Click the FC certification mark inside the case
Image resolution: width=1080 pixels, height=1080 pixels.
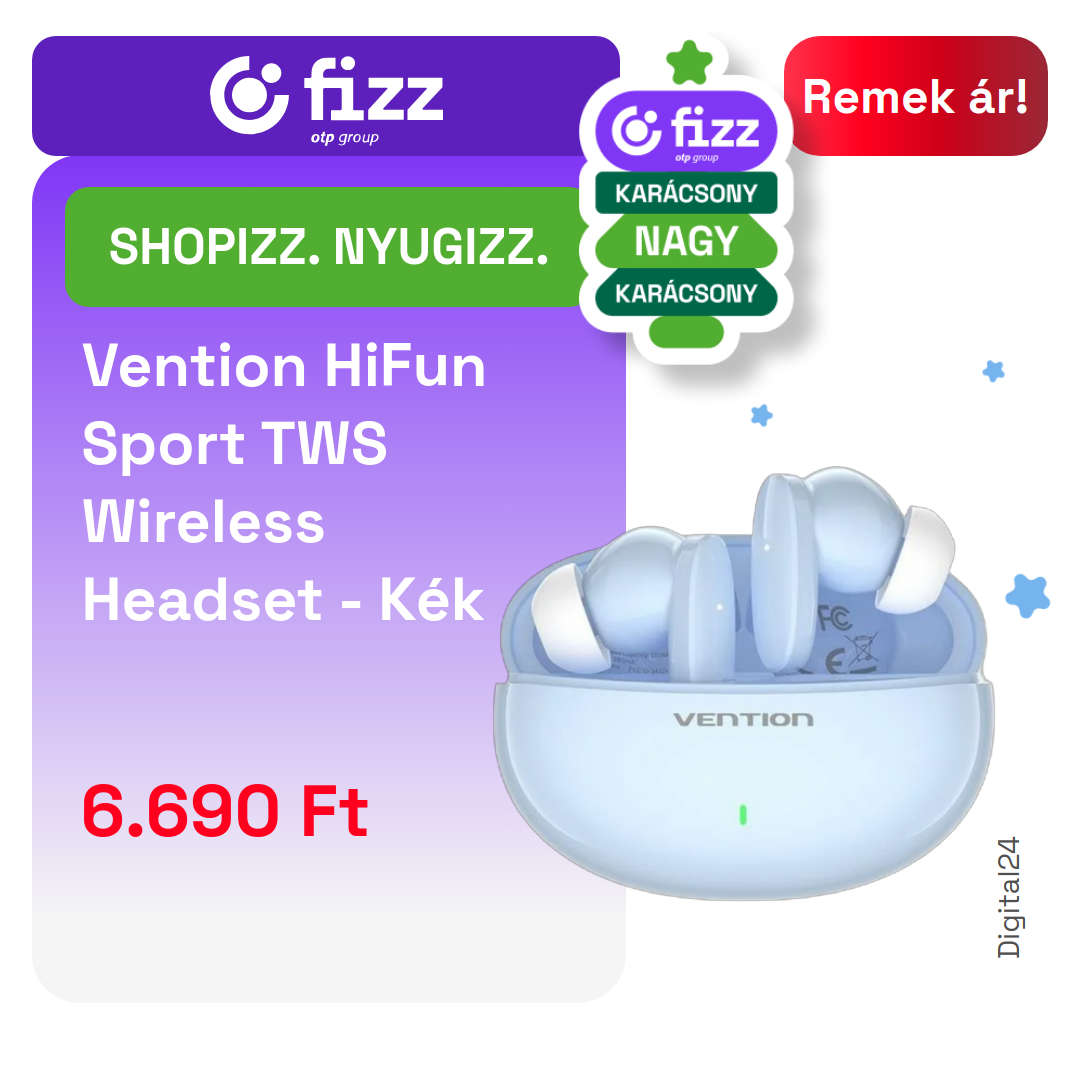point(834,619)
